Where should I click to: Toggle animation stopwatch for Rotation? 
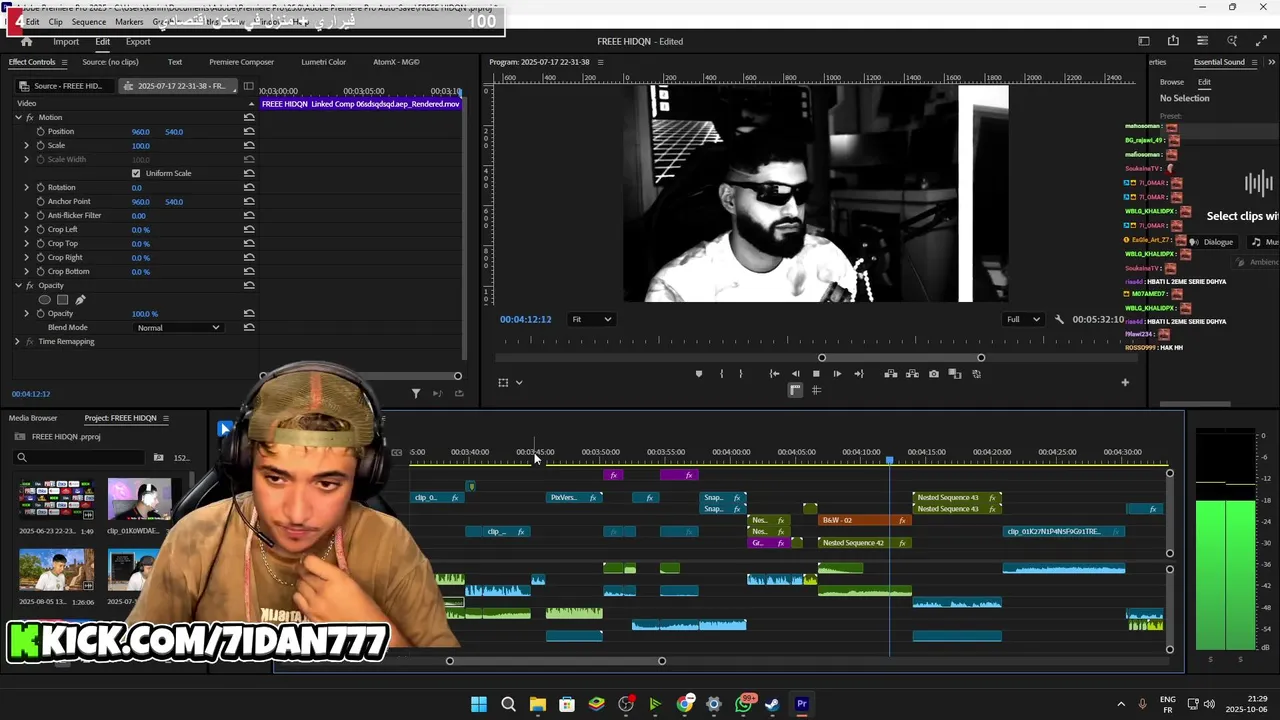pyautogui.click(x=40, y=187)
